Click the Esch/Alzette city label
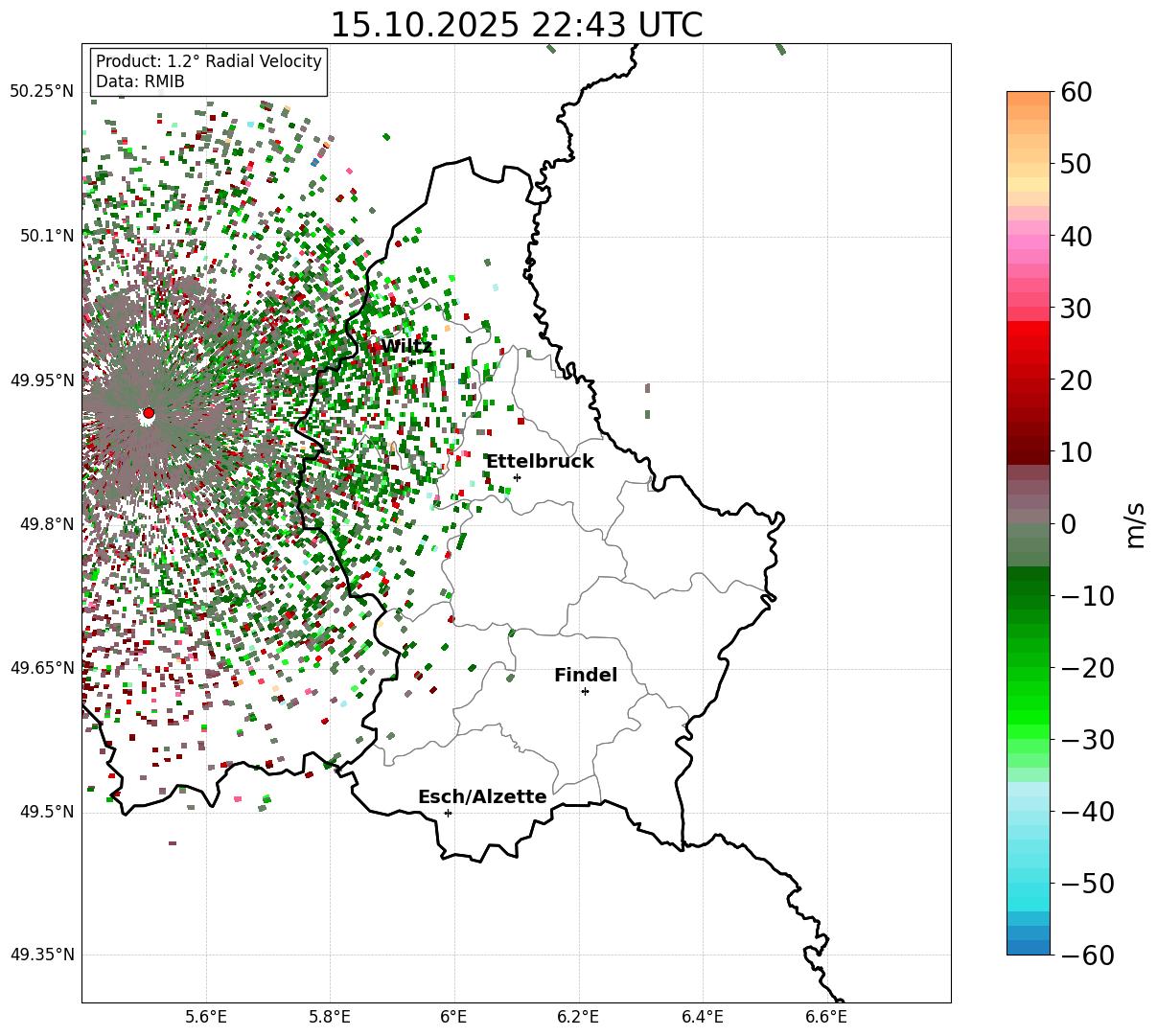 (x=482, y=797)
